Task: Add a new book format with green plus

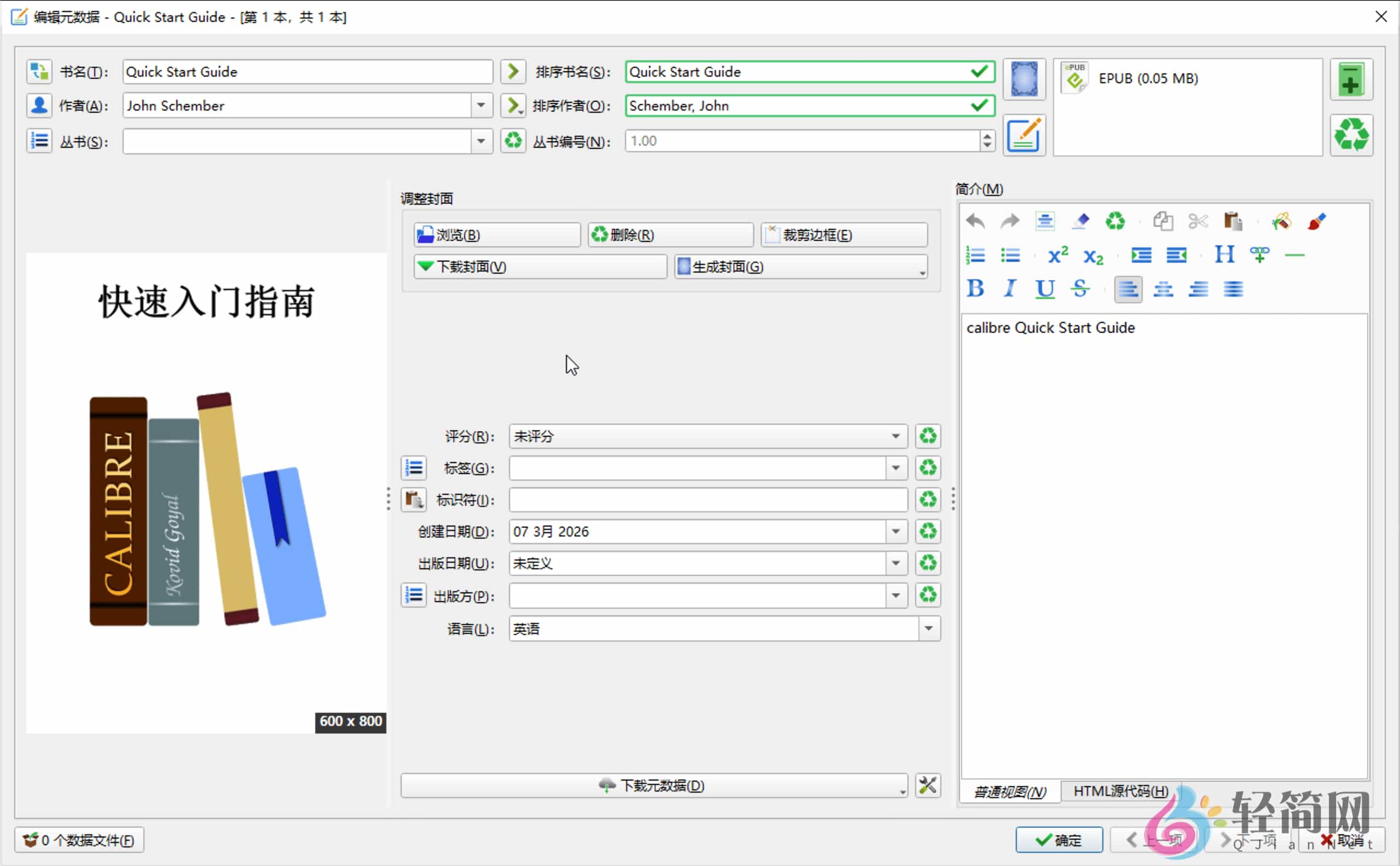Action: coord(1351,79)
